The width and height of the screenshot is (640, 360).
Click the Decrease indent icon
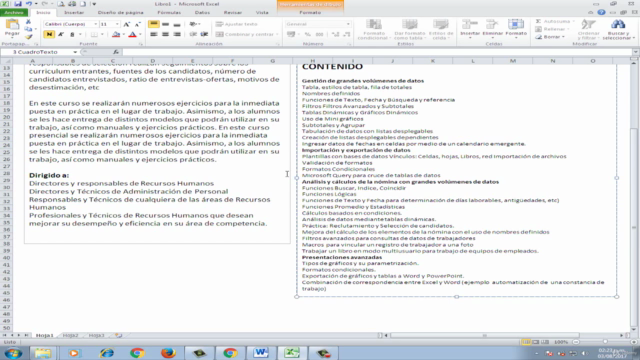pos(193,35)
